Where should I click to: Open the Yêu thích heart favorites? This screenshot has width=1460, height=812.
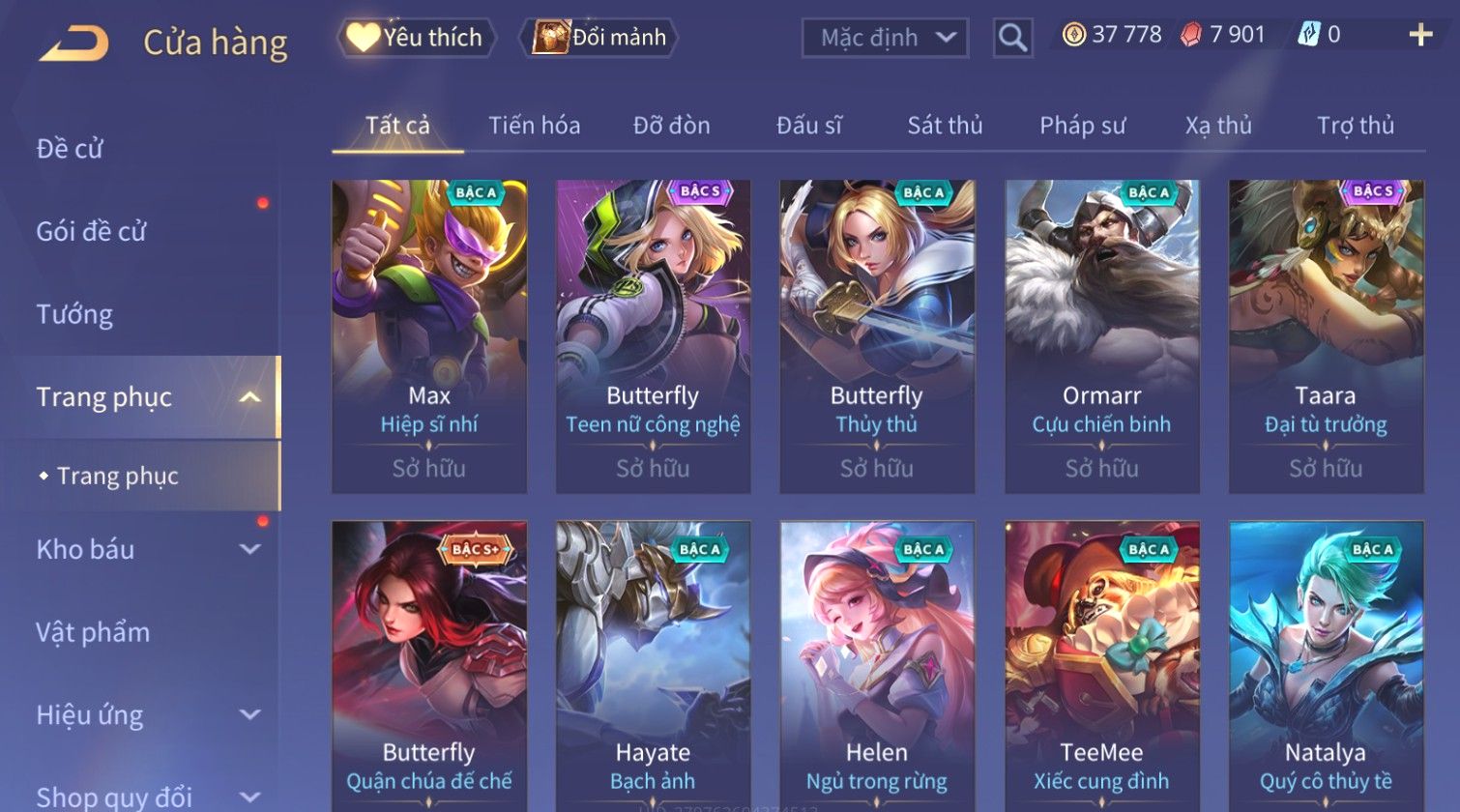pyautogui.click(x=416, y=38)
